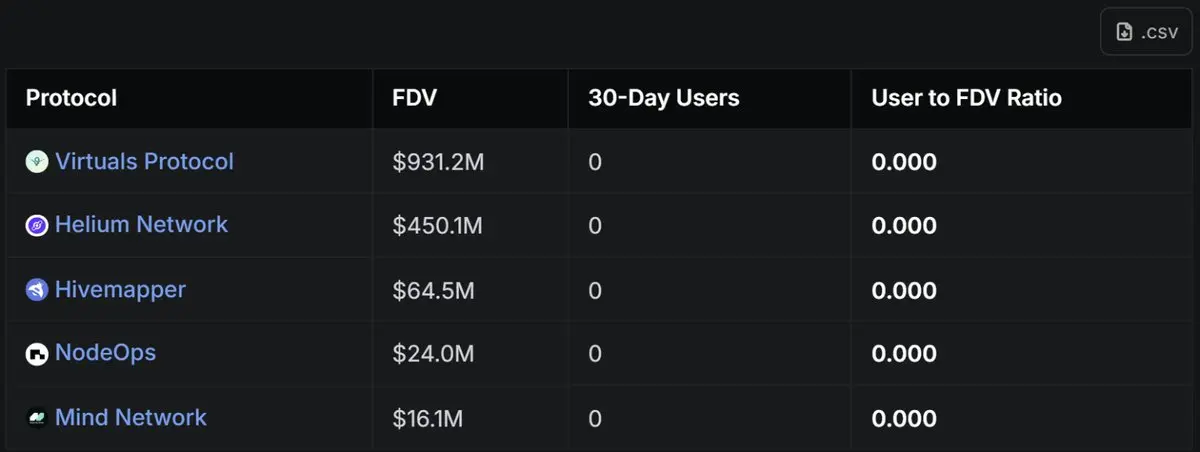
Task: Sort by the Protocol column header
Action: 71,98
